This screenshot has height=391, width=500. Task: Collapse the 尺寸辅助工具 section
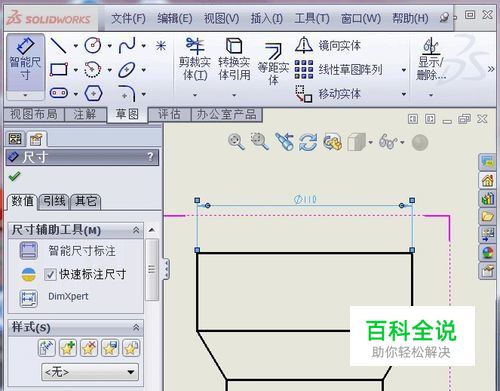[x=136, y=230]
